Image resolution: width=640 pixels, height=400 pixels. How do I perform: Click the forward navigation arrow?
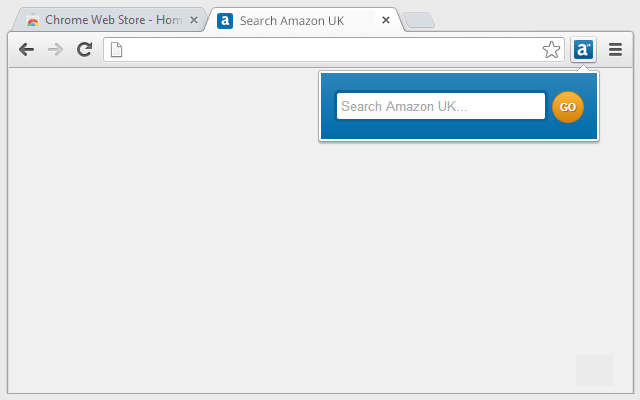click(56, 50)
